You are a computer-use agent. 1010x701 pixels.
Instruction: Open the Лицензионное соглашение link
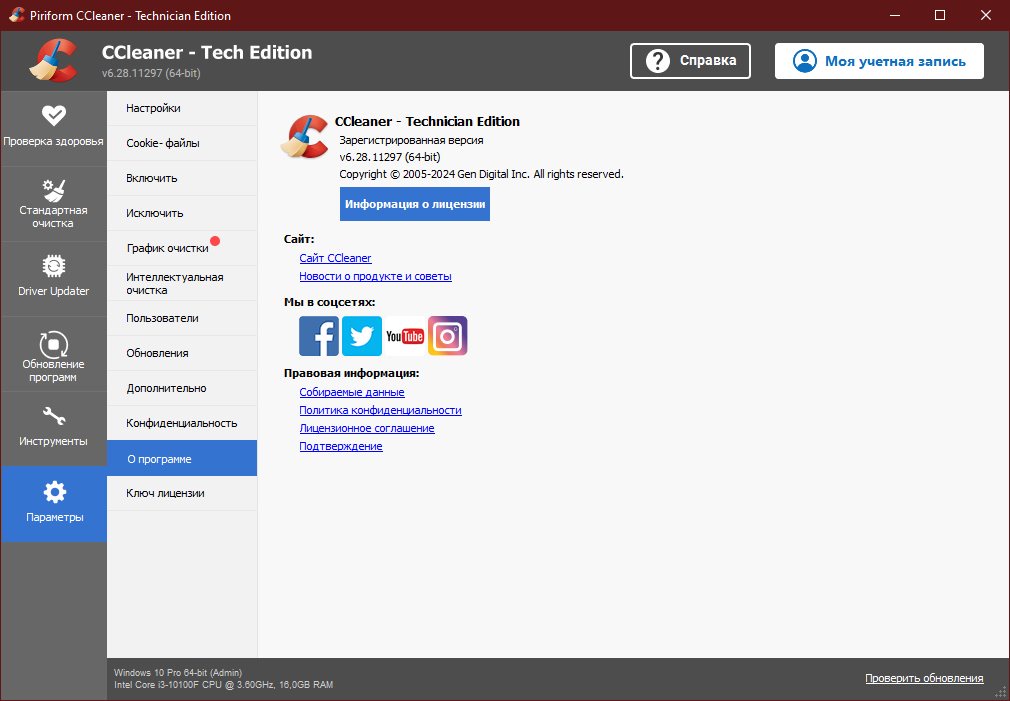click(x=367, y=428)
